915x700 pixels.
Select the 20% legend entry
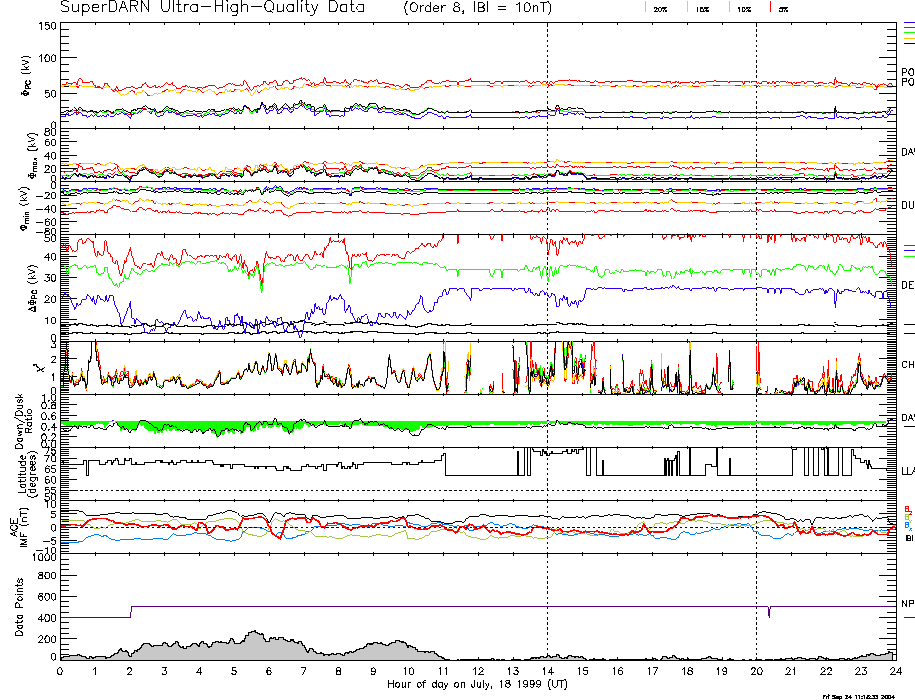coord(659,8)
